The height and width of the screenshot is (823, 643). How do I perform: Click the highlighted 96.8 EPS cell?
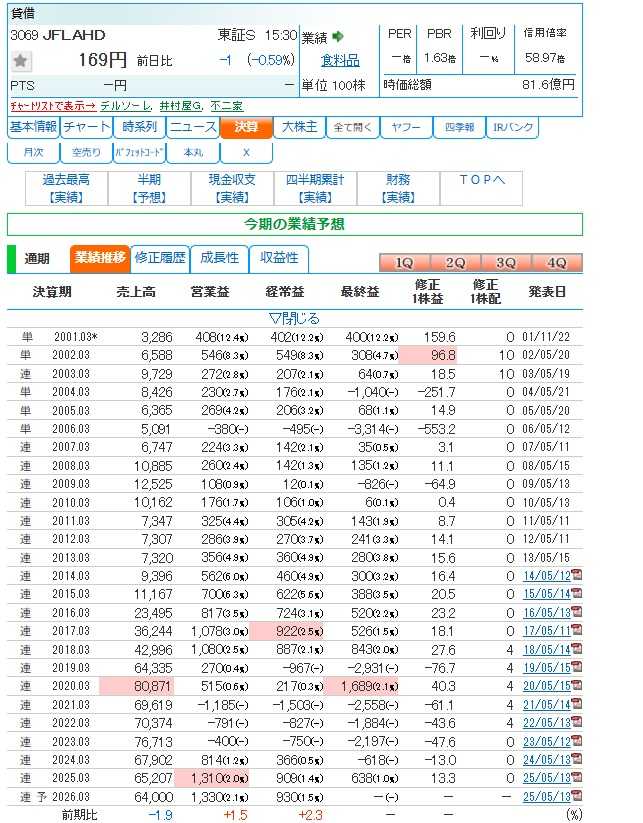point(428,355)
